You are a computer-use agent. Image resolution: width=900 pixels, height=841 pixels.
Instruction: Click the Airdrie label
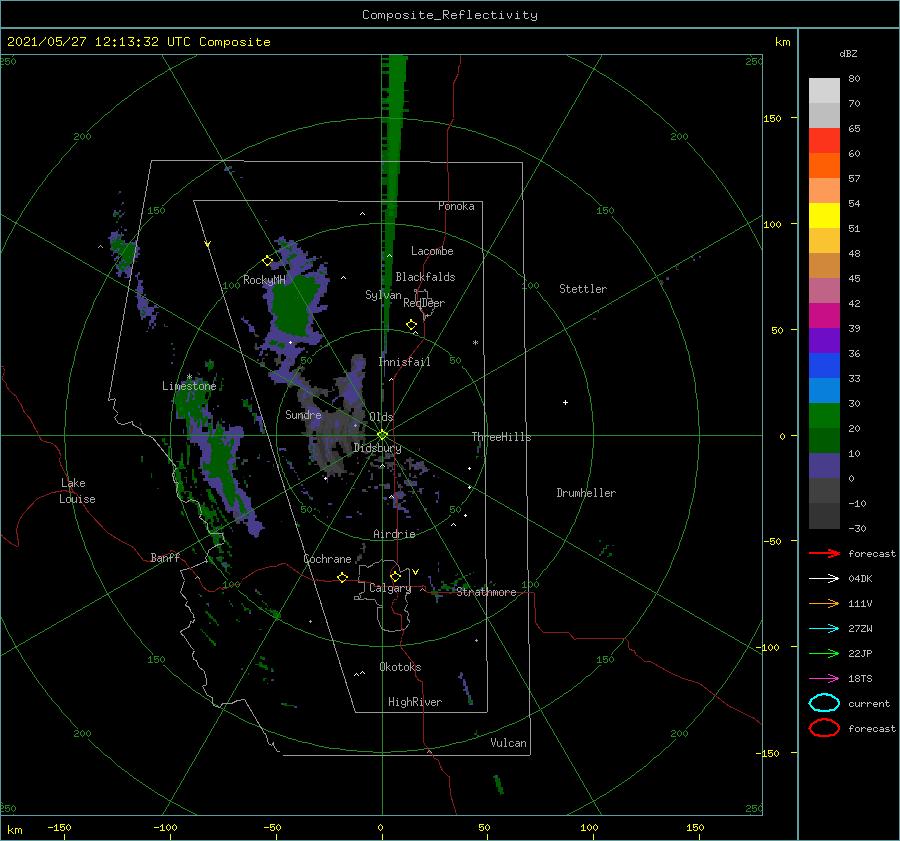click(x=394, y=534)
